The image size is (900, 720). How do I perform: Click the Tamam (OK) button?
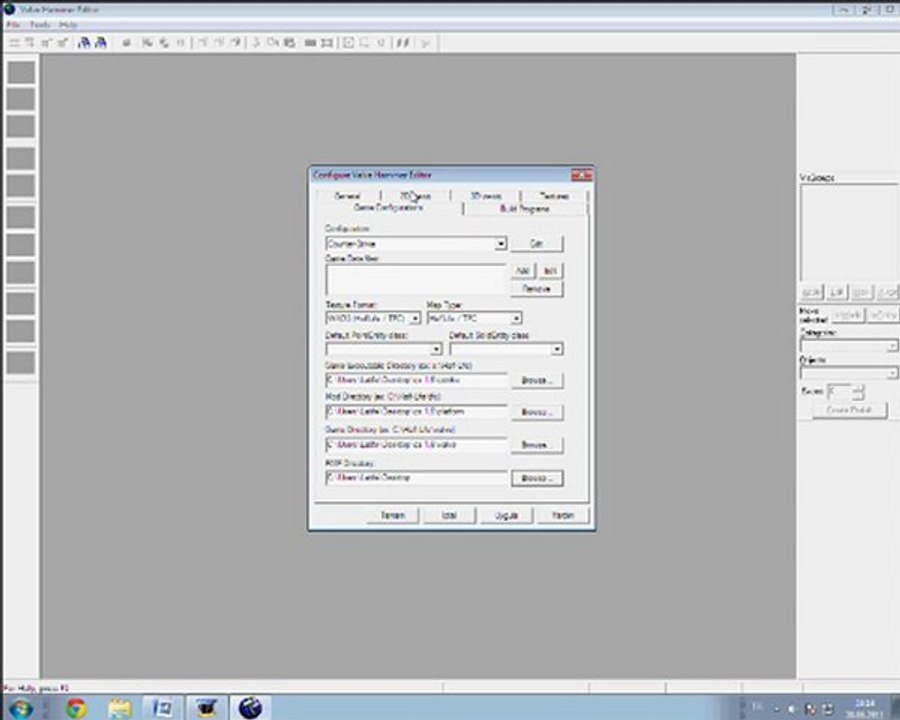[x=393, y=515]
